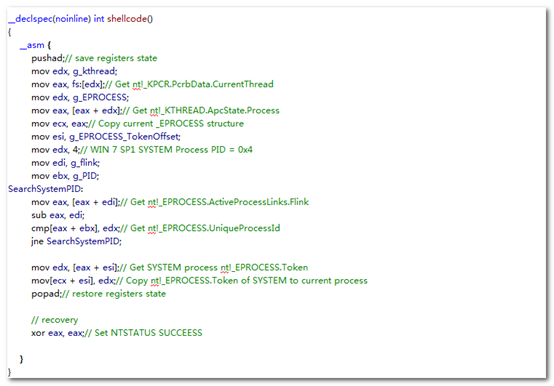Click the __declspec(noinline) keyword
This screenshot has height=386, width=554.
[x=49, y=19]
